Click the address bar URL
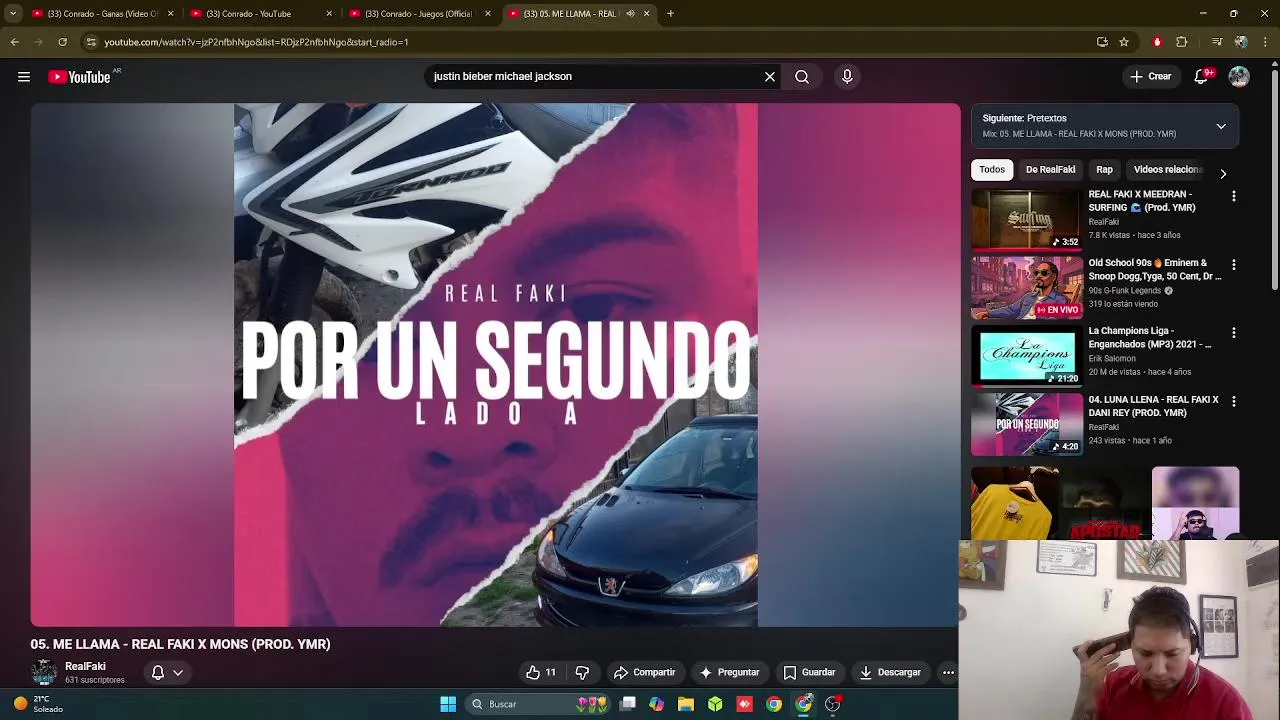The image size is (1280, 720). pyautogui.click(x=256, y=42)
